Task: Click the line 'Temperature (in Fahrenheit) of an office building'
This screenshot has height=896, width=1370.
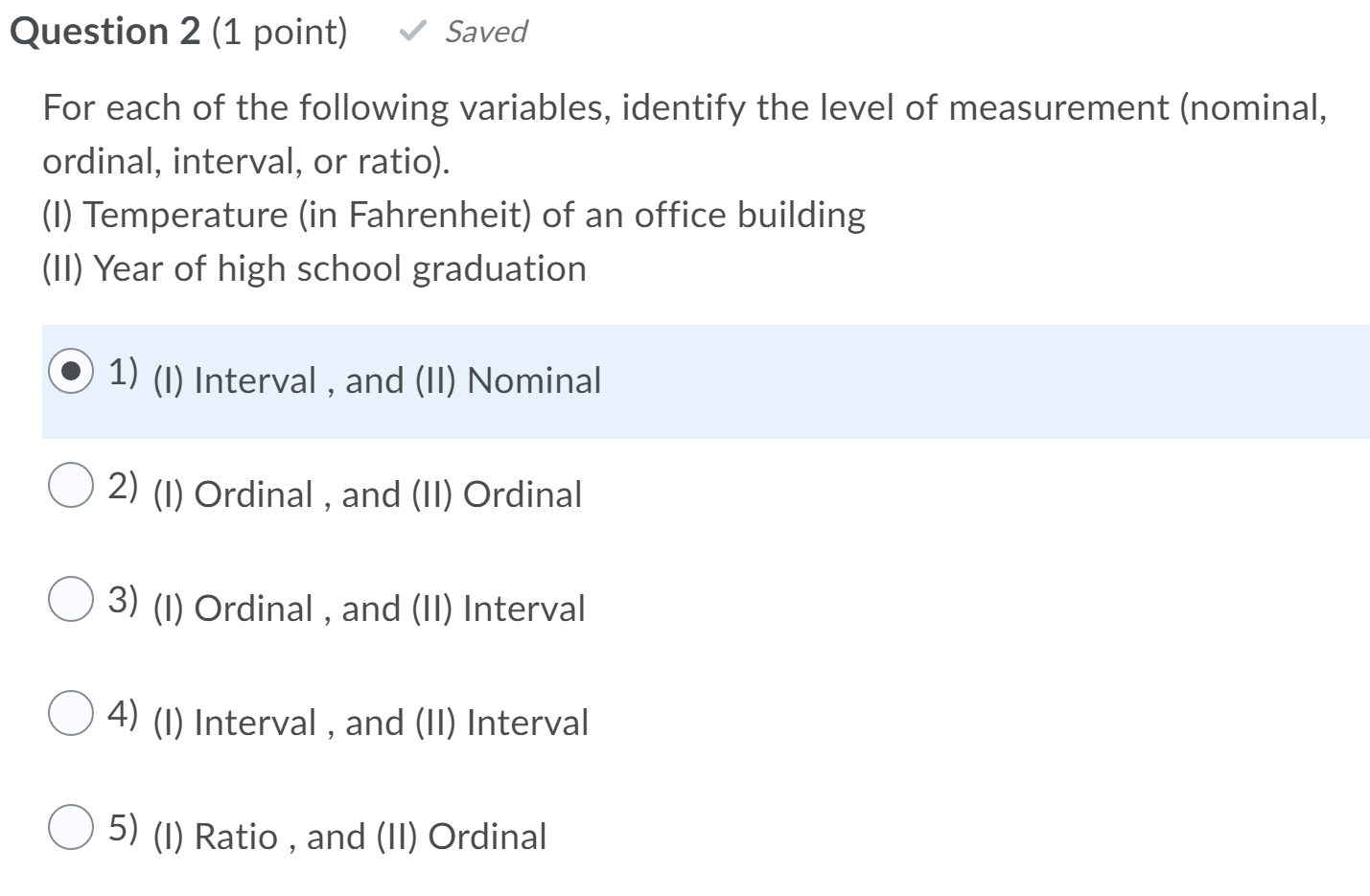Action: [x=453, y=214]
